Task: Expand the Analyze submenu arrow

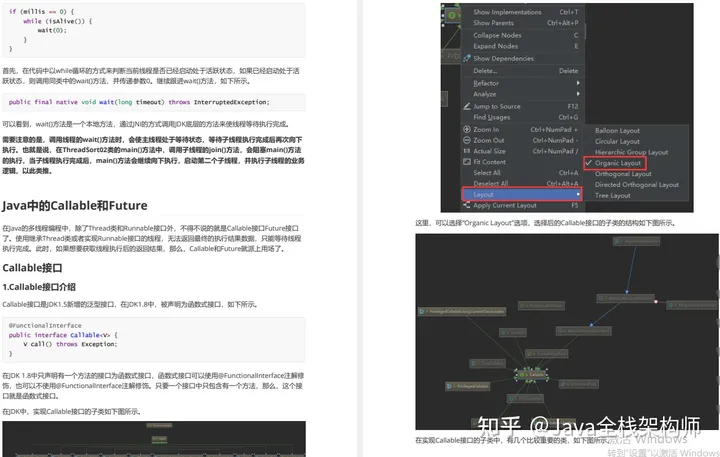Action: click(578, 94)
